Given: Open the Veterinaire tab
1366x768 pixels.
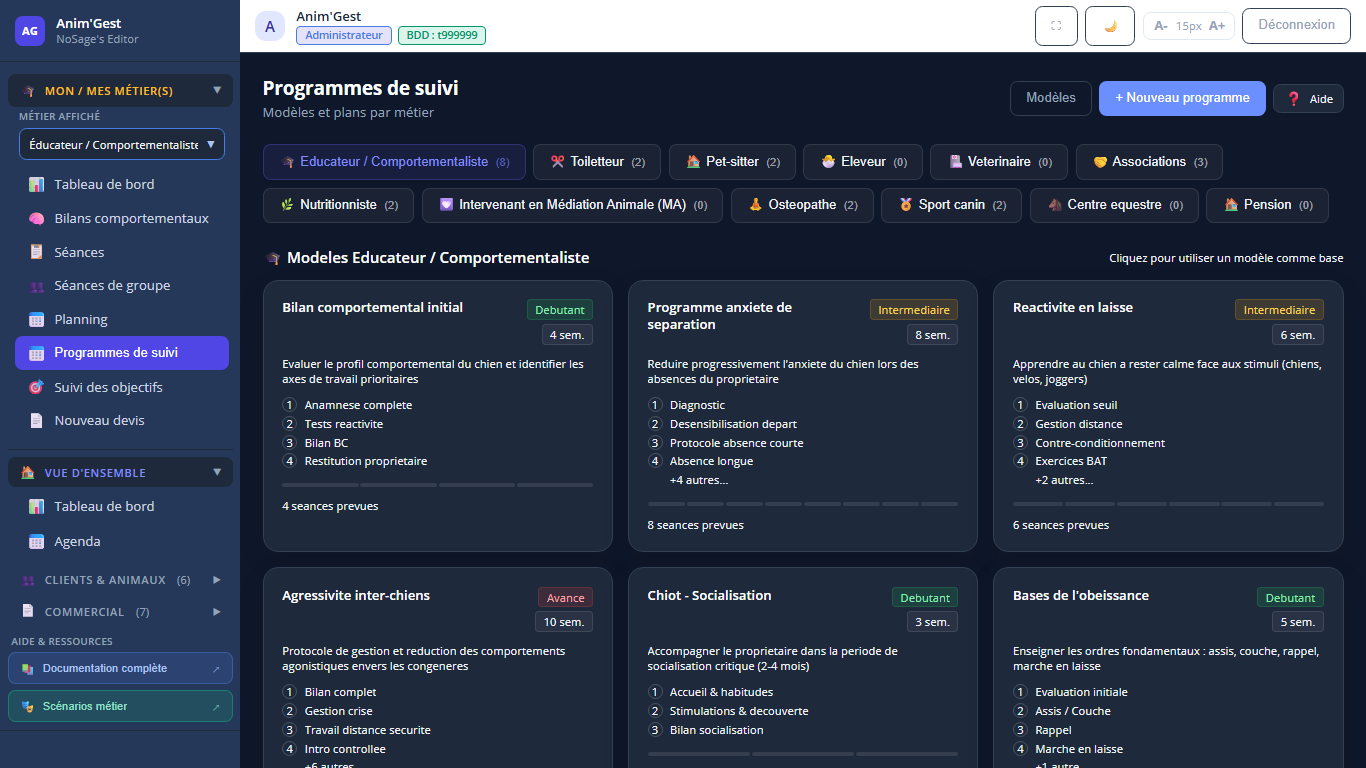Looking at the screenshot, I should point(999,162).
